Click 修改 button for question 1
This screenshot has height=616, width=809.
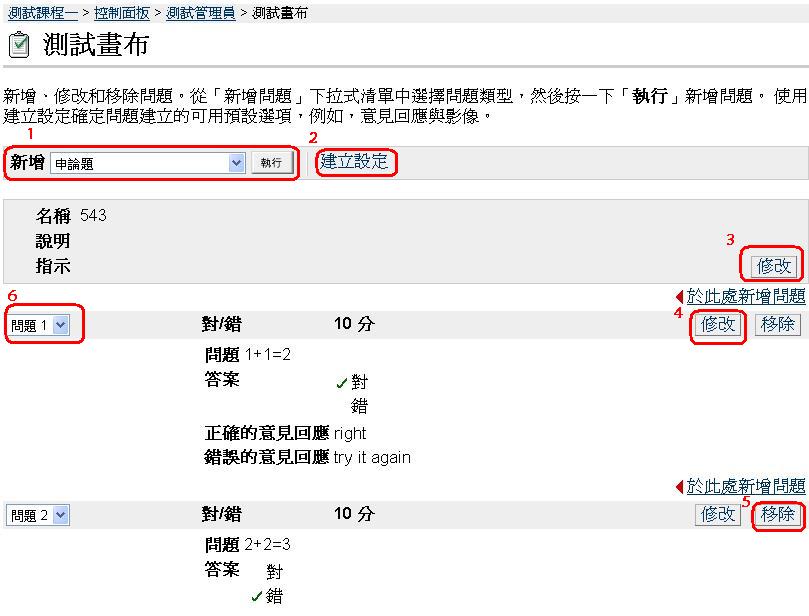pyautogui.click(x=718, y=324)
